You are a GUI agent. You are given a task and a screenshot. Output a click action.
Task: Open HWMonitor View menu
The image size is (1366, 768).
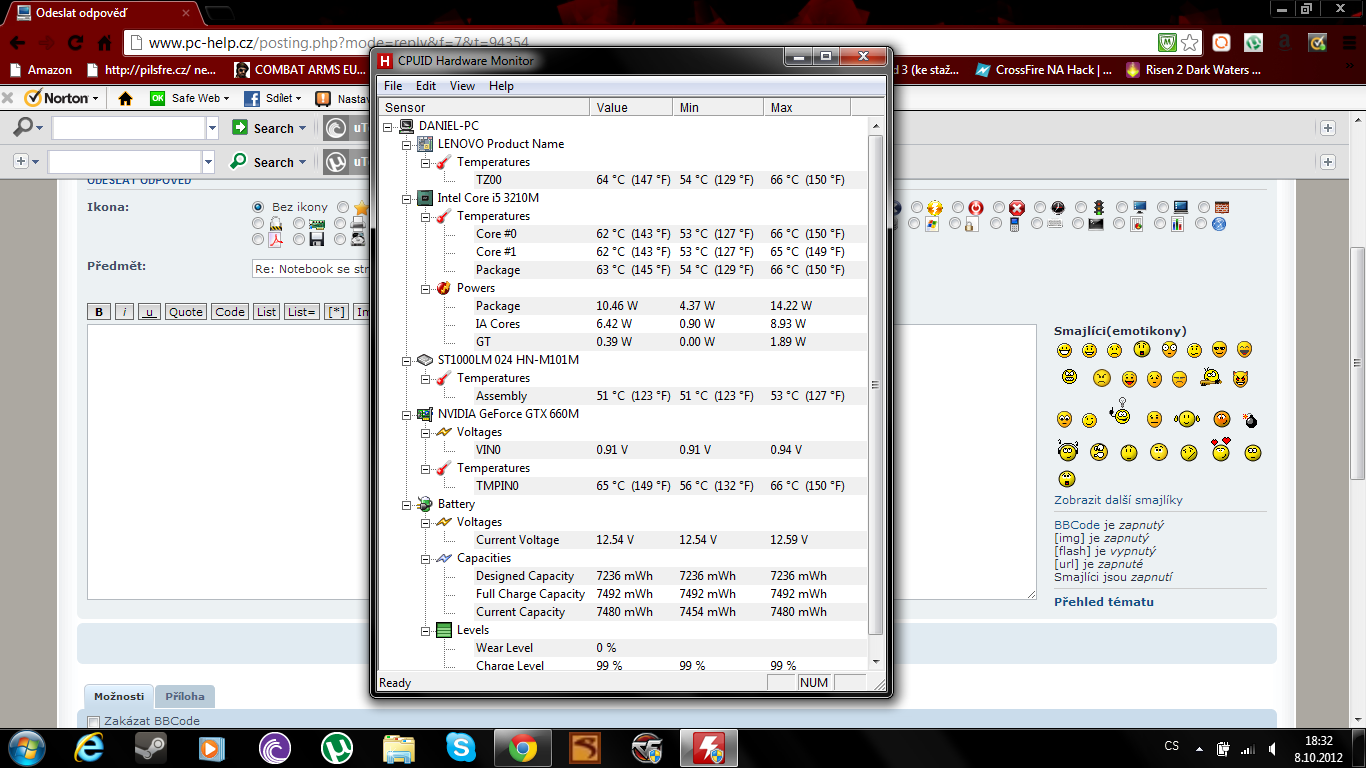tap(462, 86)
